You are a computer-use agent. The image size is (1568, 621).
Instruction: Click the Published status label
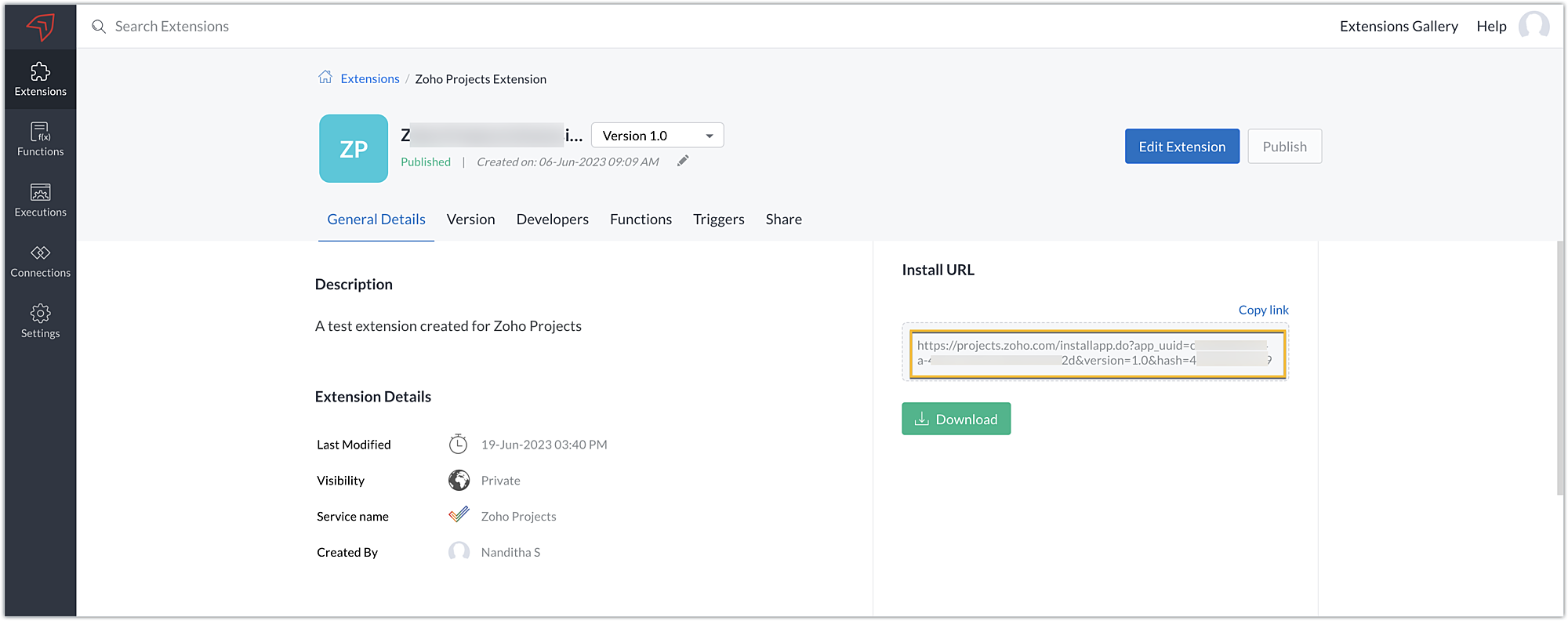pyautogui.click(x=426, y=162)
